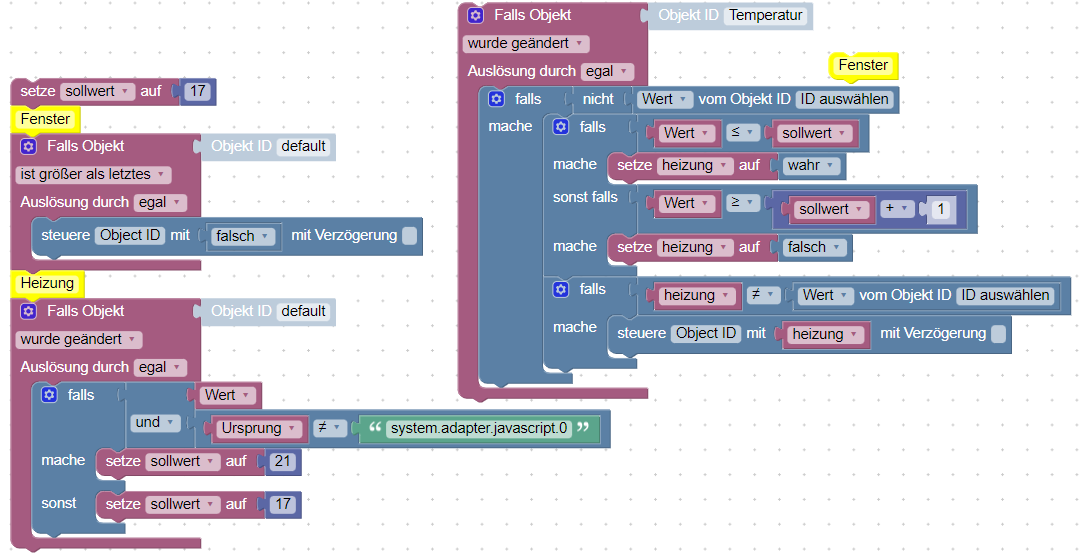
Task: Open the und logic operator dropdown
Action: 156,422
